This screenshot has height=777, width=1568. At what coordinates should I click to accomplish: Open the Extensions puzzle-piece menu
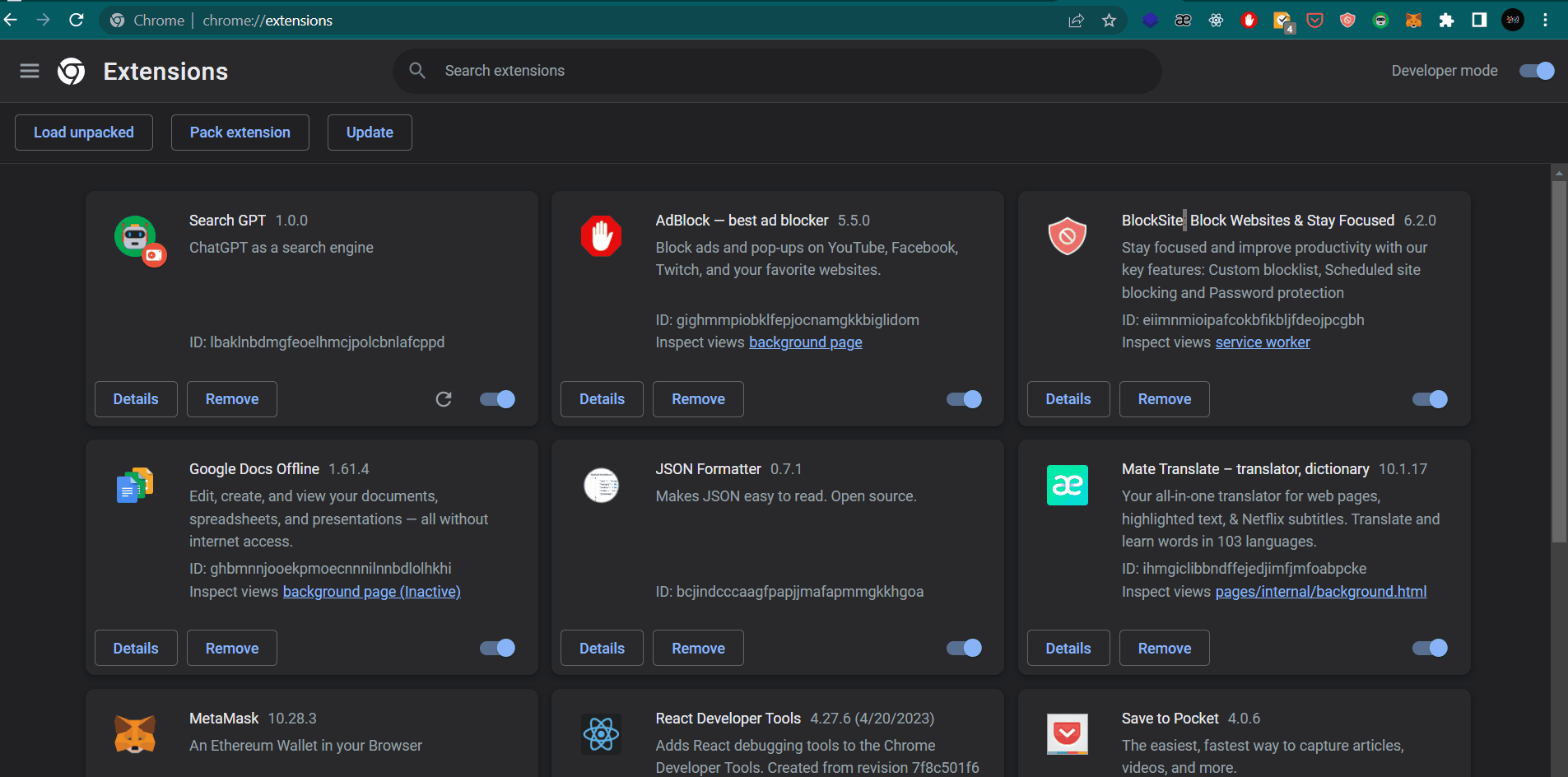[x=1446, y=21]
